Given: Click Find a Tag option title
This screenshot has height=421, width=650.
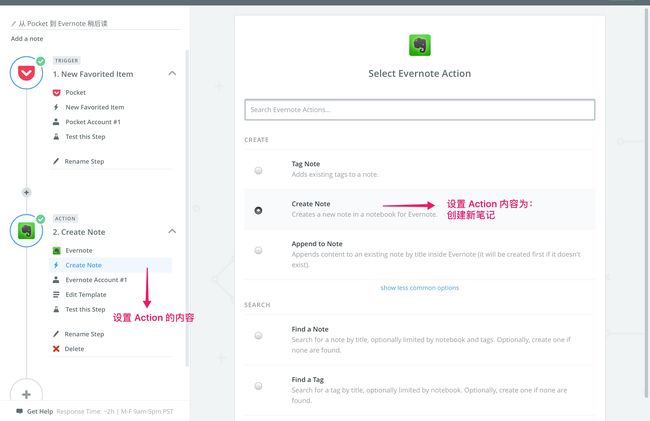Looking at the screenshot, I should tap(308, 380).
